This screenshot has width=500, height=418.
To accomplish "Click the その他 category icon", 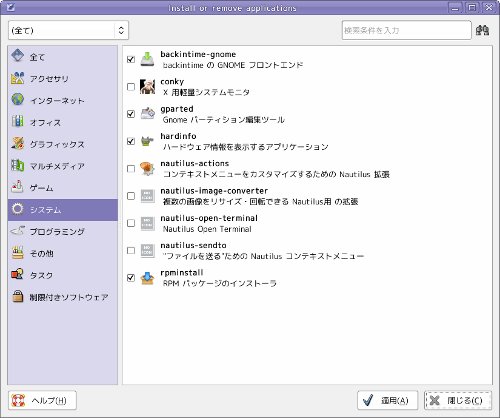I will pos(17,253).
